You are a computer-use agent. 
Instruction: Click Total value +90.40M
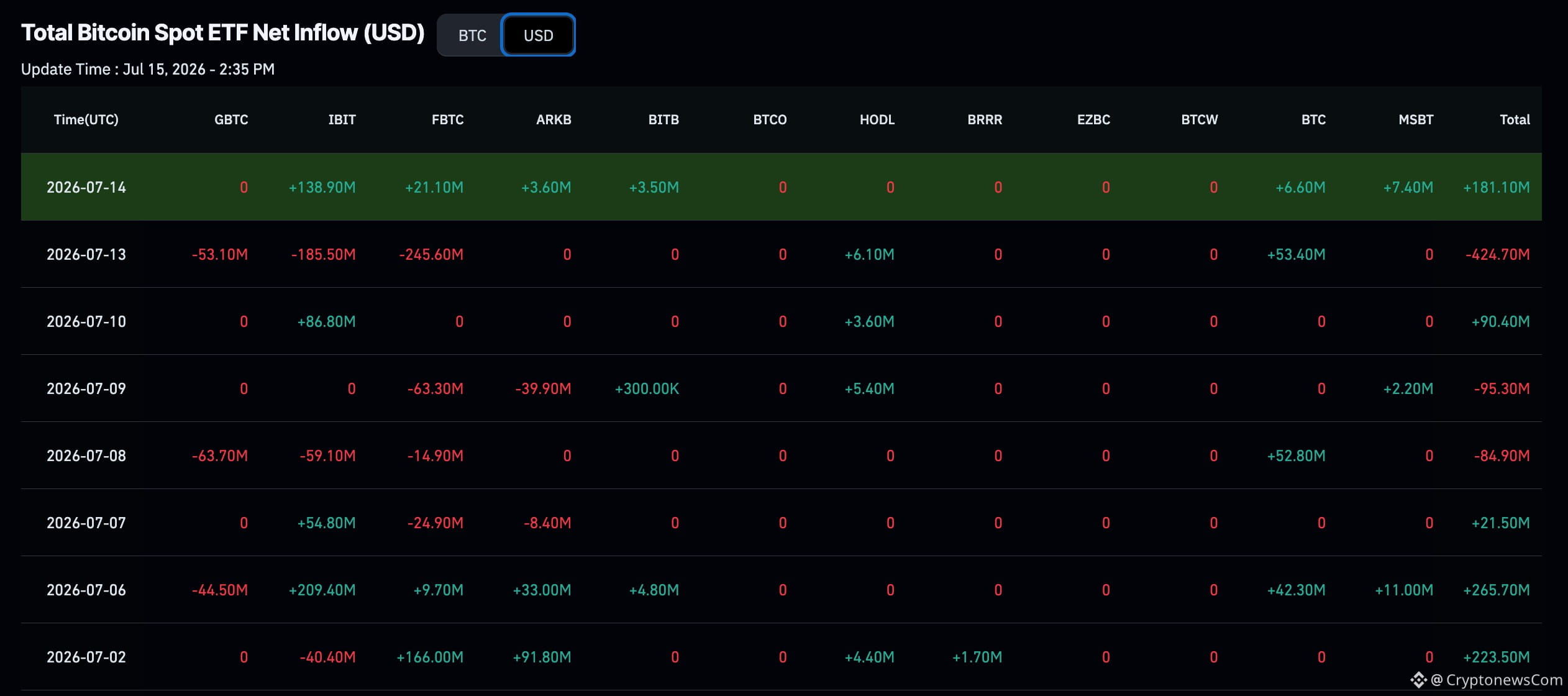pyautogui.click(x=1500, y=321)
